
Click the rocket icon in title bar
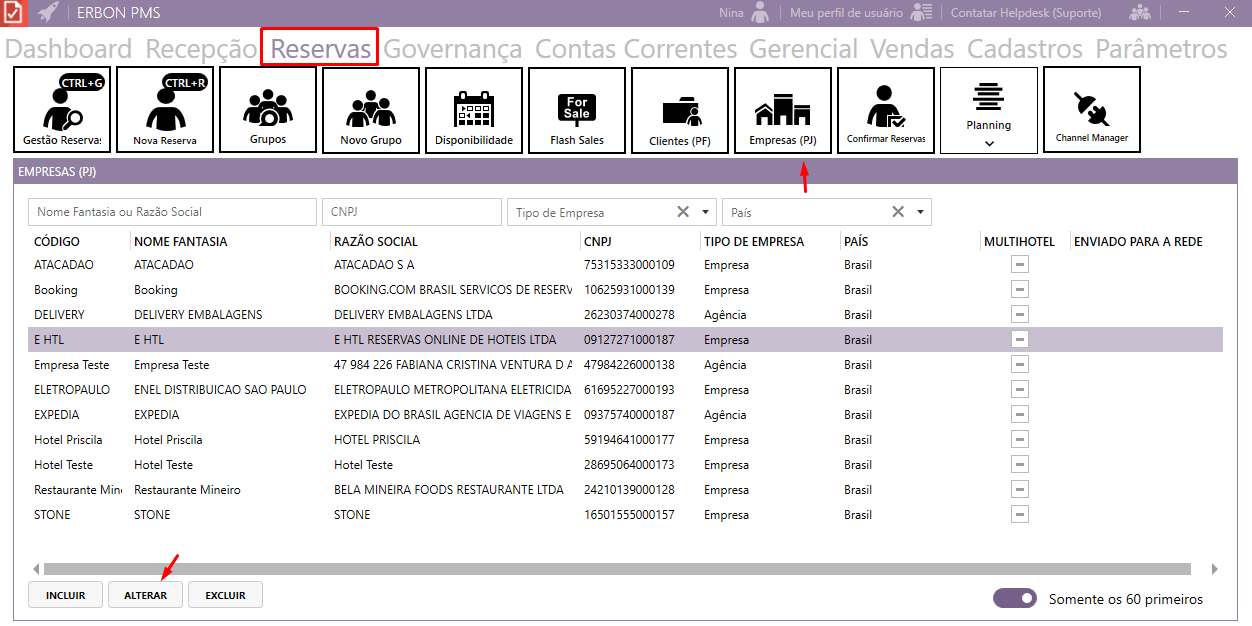point(48,13)
